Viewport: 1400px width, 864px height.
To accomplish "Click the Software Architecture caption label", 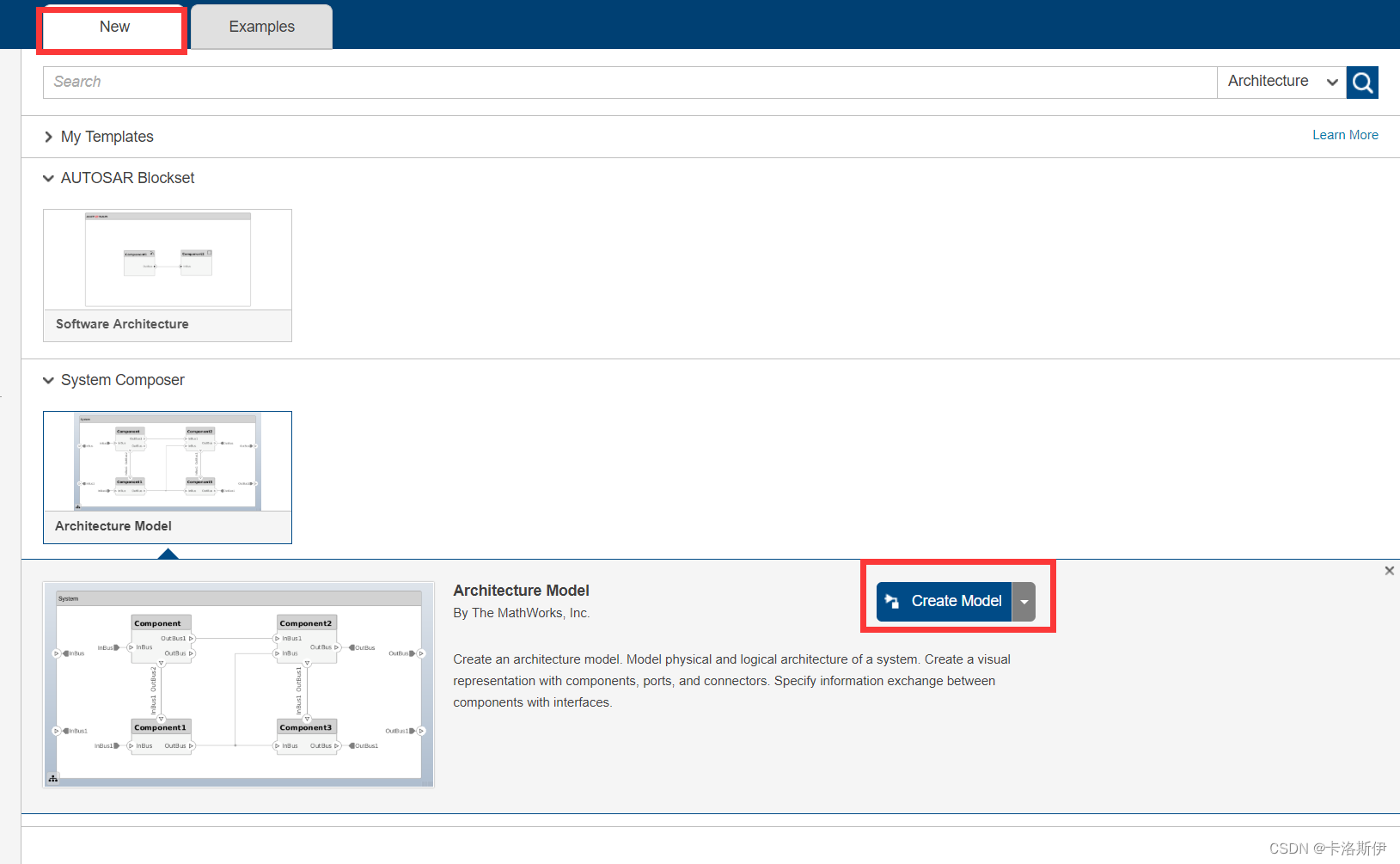I will (x=122, y=324).
